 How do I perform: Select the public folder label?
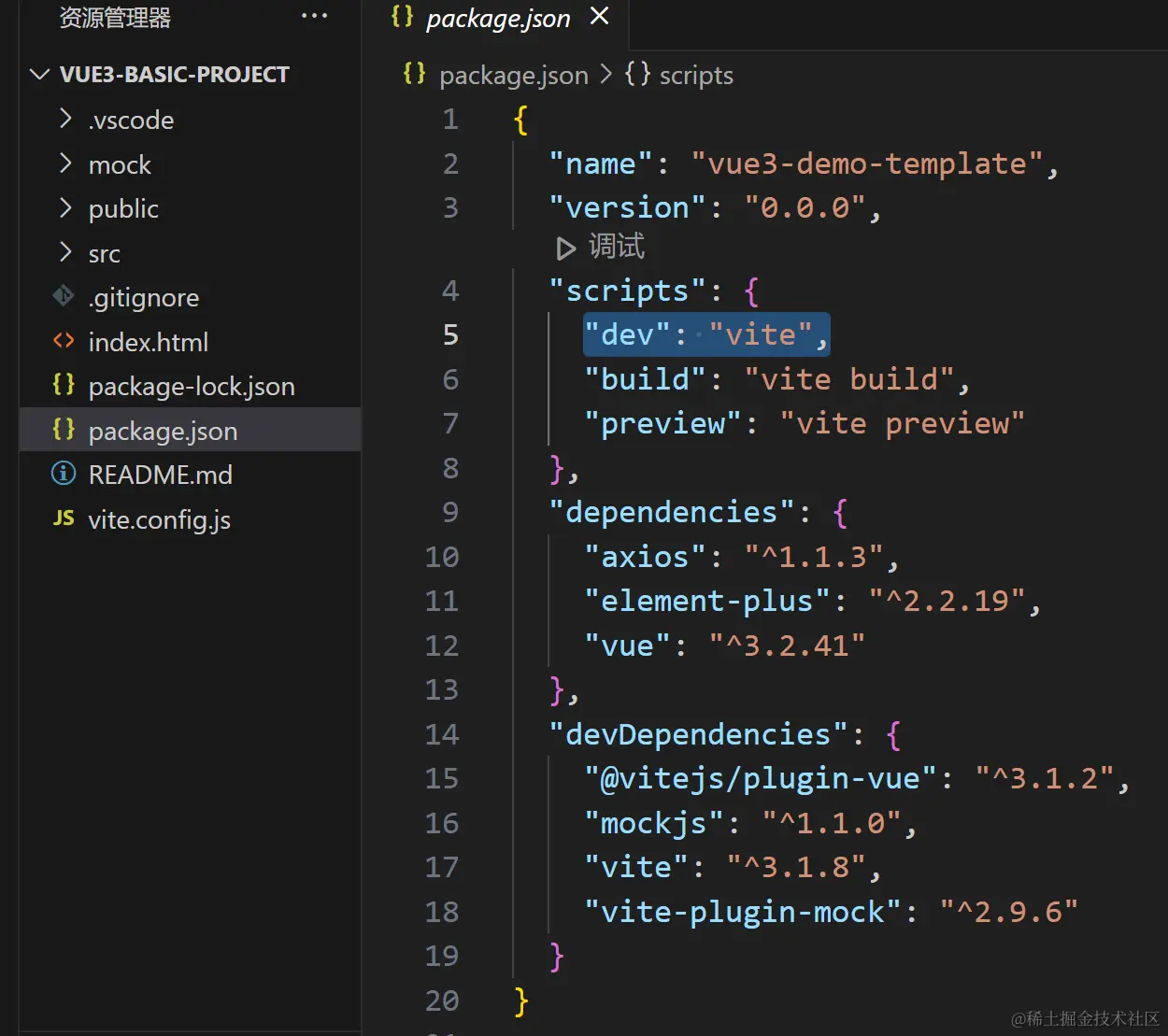[123, 208]
